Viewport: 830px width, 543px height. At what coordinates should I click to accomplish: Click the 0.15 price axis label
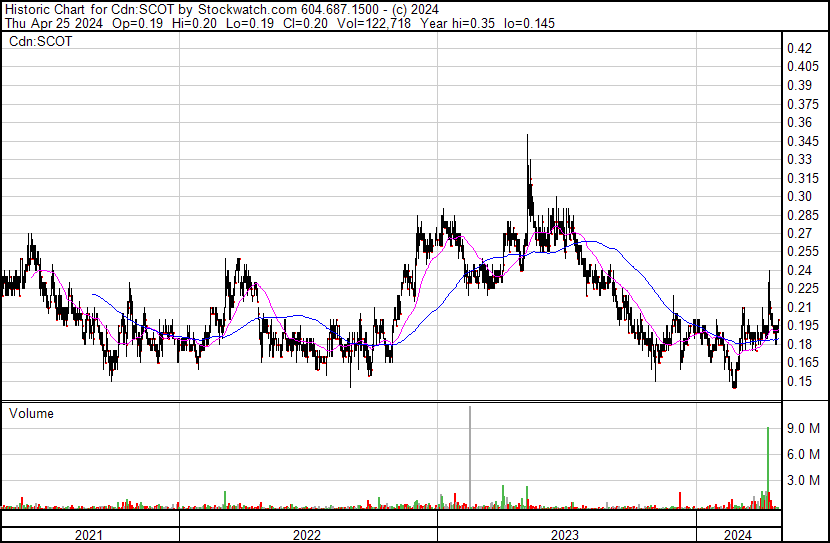coord(799,381)
